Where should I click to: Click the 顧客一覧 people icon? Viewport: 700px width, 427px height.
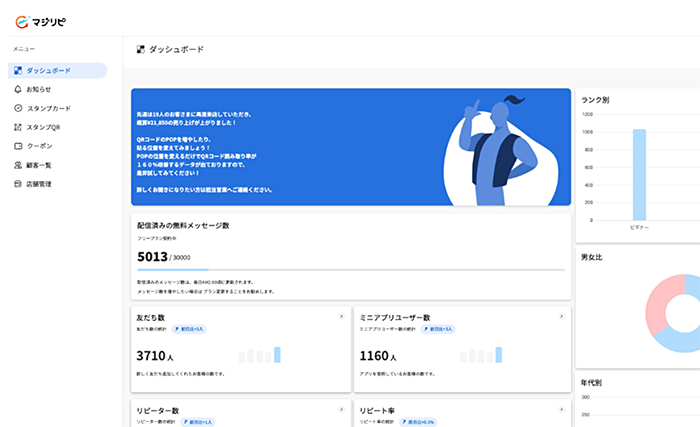[18, 165]
